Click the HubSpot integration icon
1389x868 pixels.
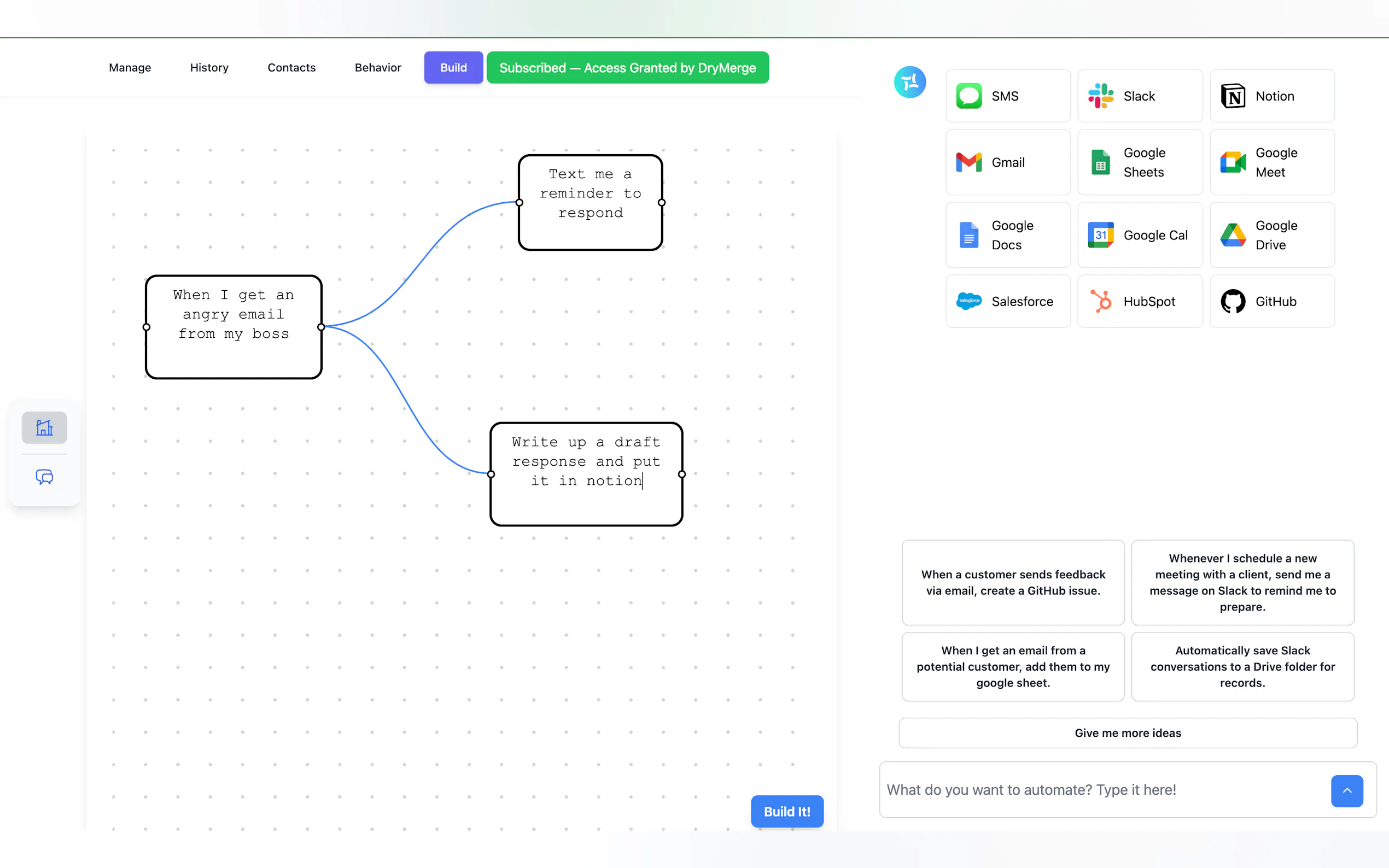pos(1100,301)
